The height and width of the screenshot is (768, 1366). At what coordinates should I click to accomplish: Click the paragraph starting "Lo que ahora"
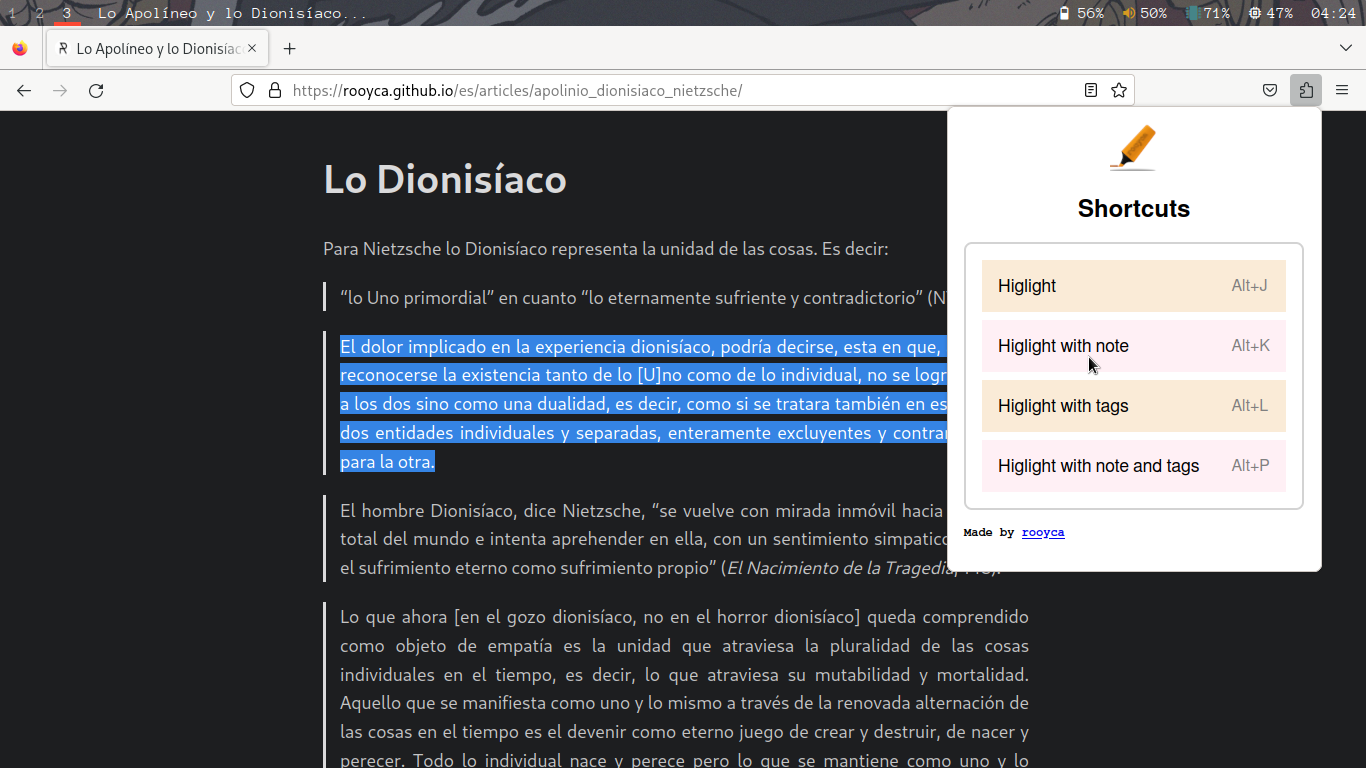tap(684, 687)
